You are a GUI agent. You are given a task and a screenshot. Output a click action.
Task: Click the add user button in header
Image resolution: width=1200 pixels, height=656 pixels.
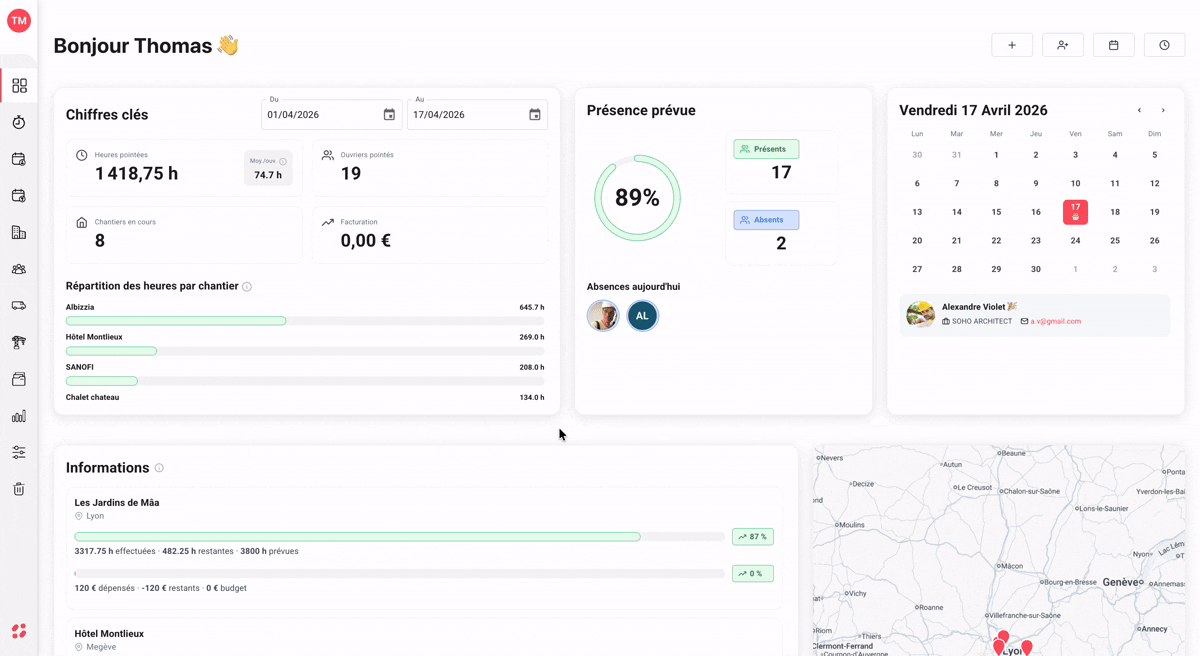pyautogui.click(x=1063, y=45)
